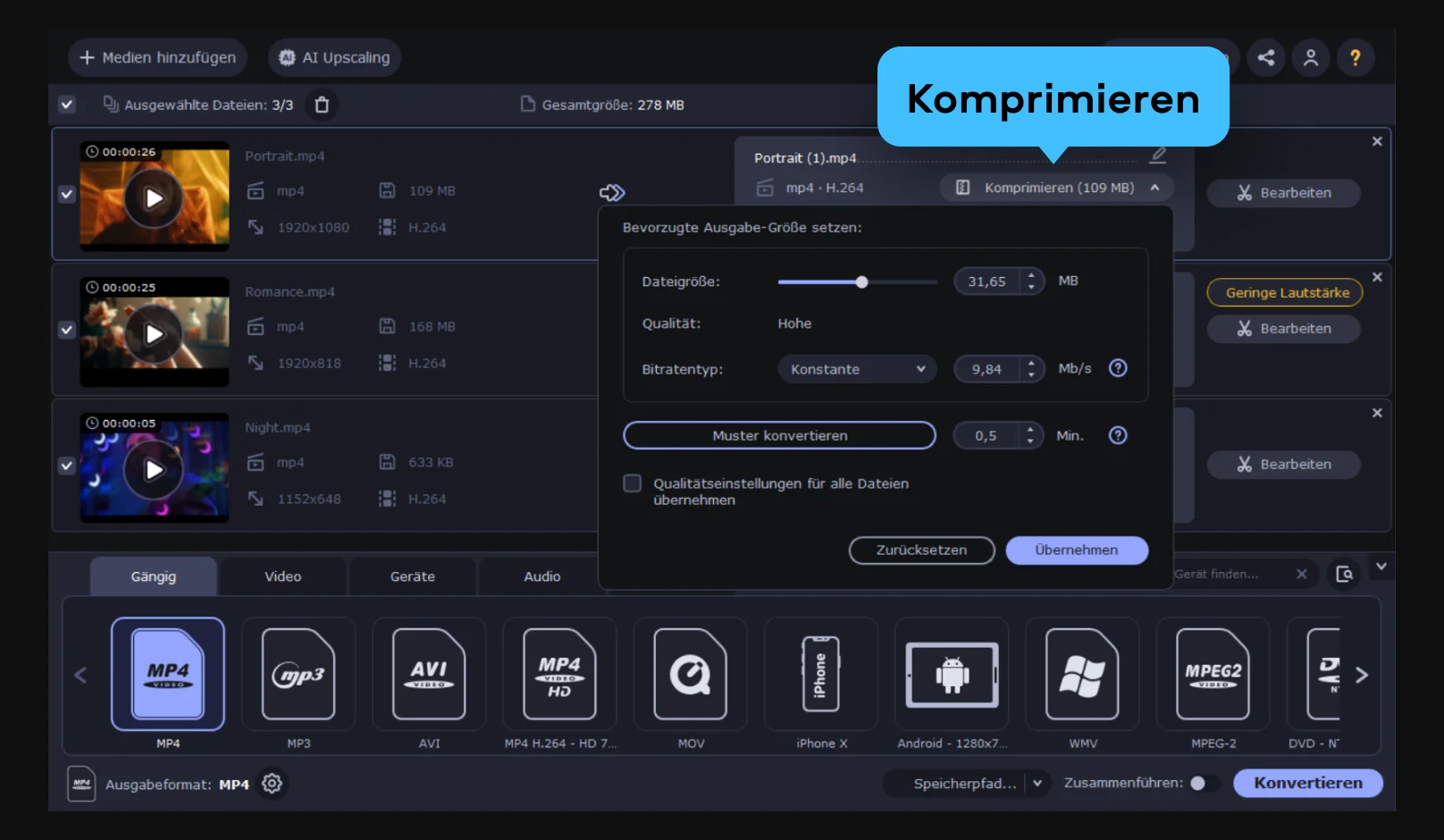This screenshot has height=840, width=1444.
Task: Switch to the Gängig tab
Action: (154, 576)
